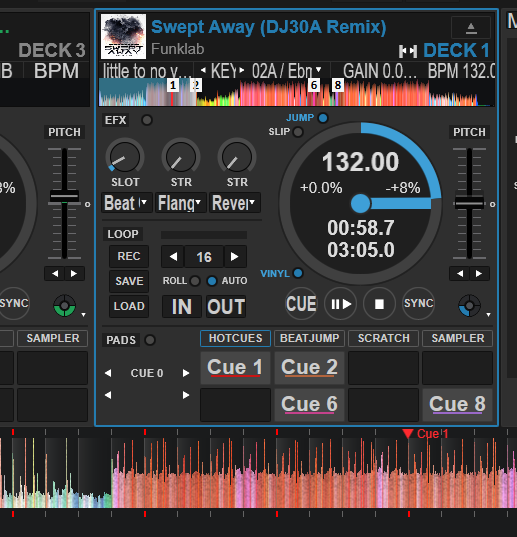This screenshot has width=517, height=537.
Task: Open the Beat effect slot dropdown
Action: (127, 203)
